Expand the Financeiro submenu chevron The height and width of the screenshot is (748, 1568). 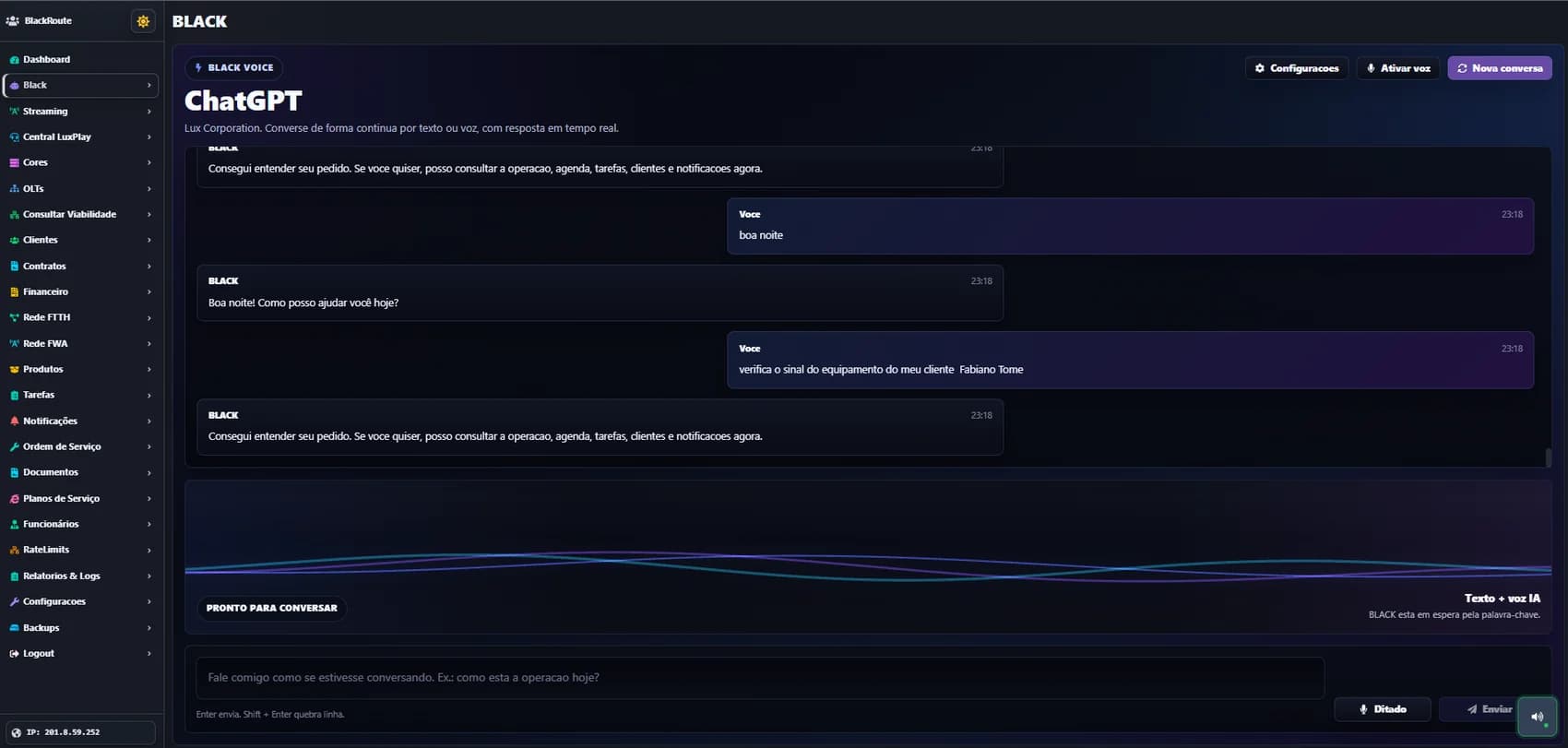click(x=148, y=292)
